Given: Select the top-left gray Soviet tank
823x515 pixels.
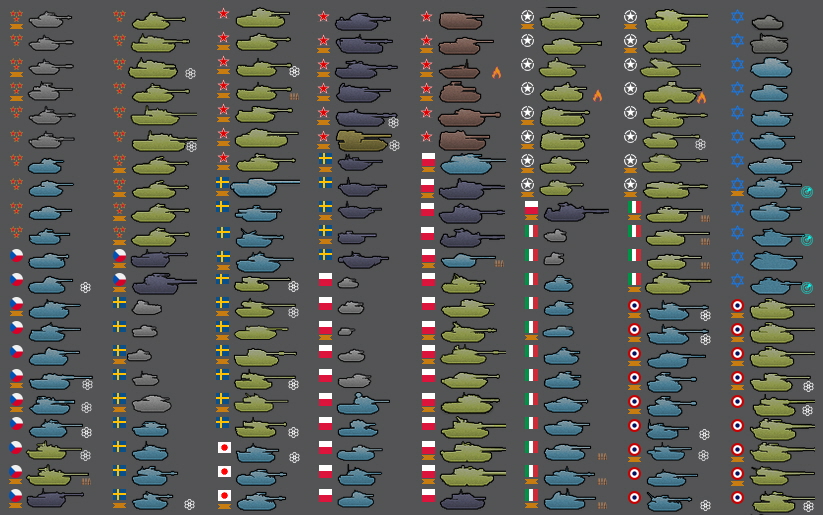Looking at the screenshot, I should (50, 20).
